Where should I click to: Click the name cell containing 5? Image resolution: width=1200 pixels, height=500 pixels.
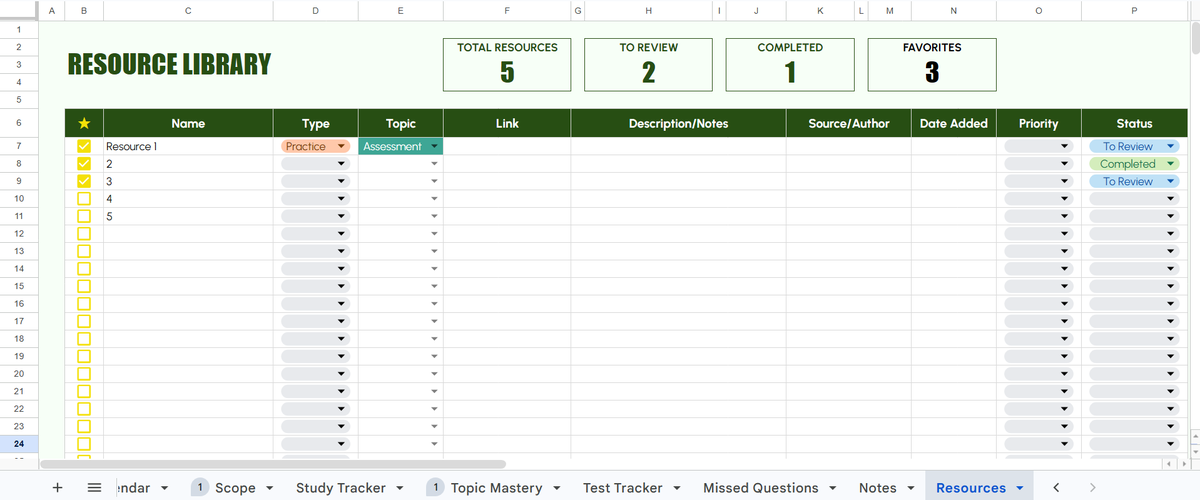[188, 216]
